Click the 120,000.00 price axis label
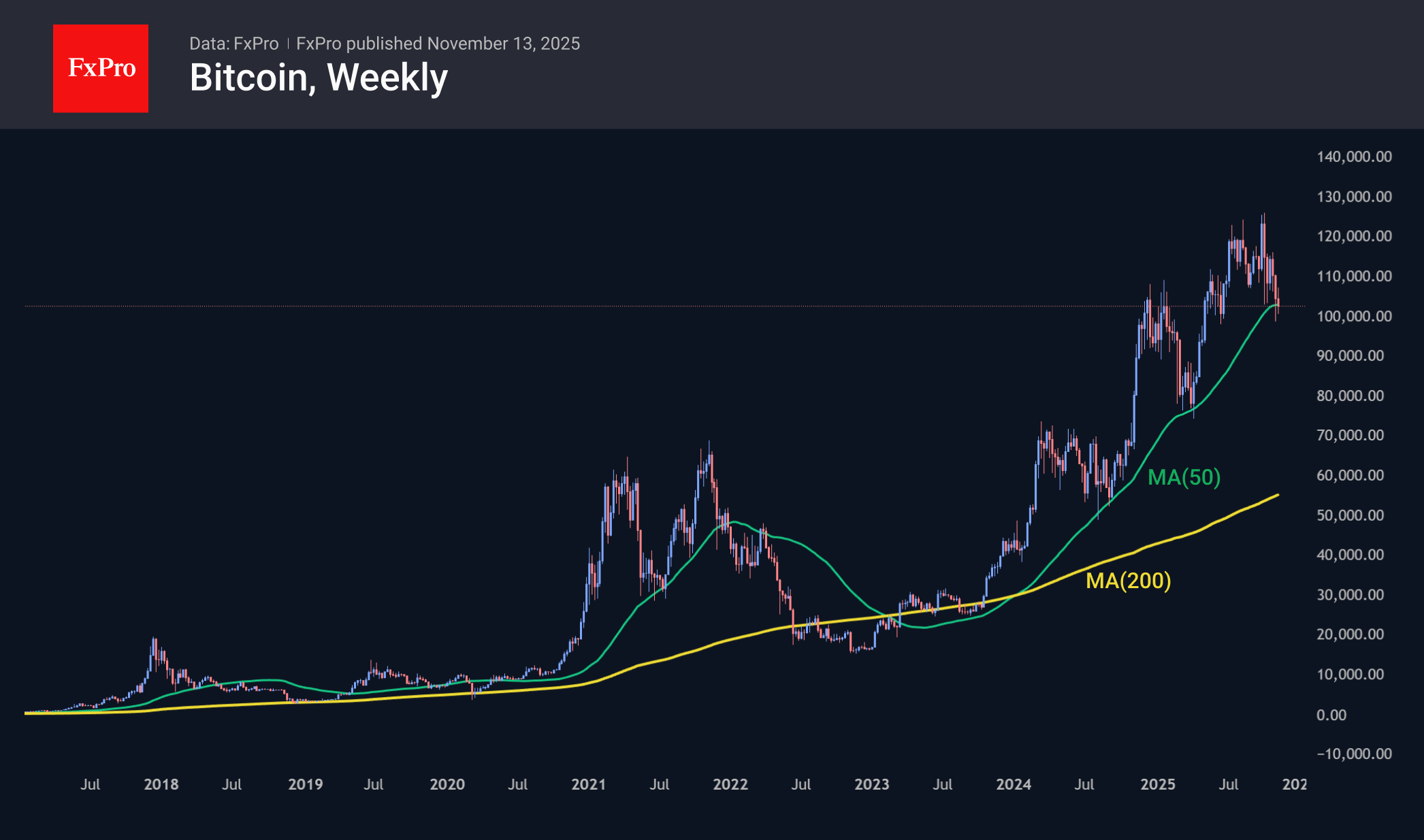 point(1353,236)
